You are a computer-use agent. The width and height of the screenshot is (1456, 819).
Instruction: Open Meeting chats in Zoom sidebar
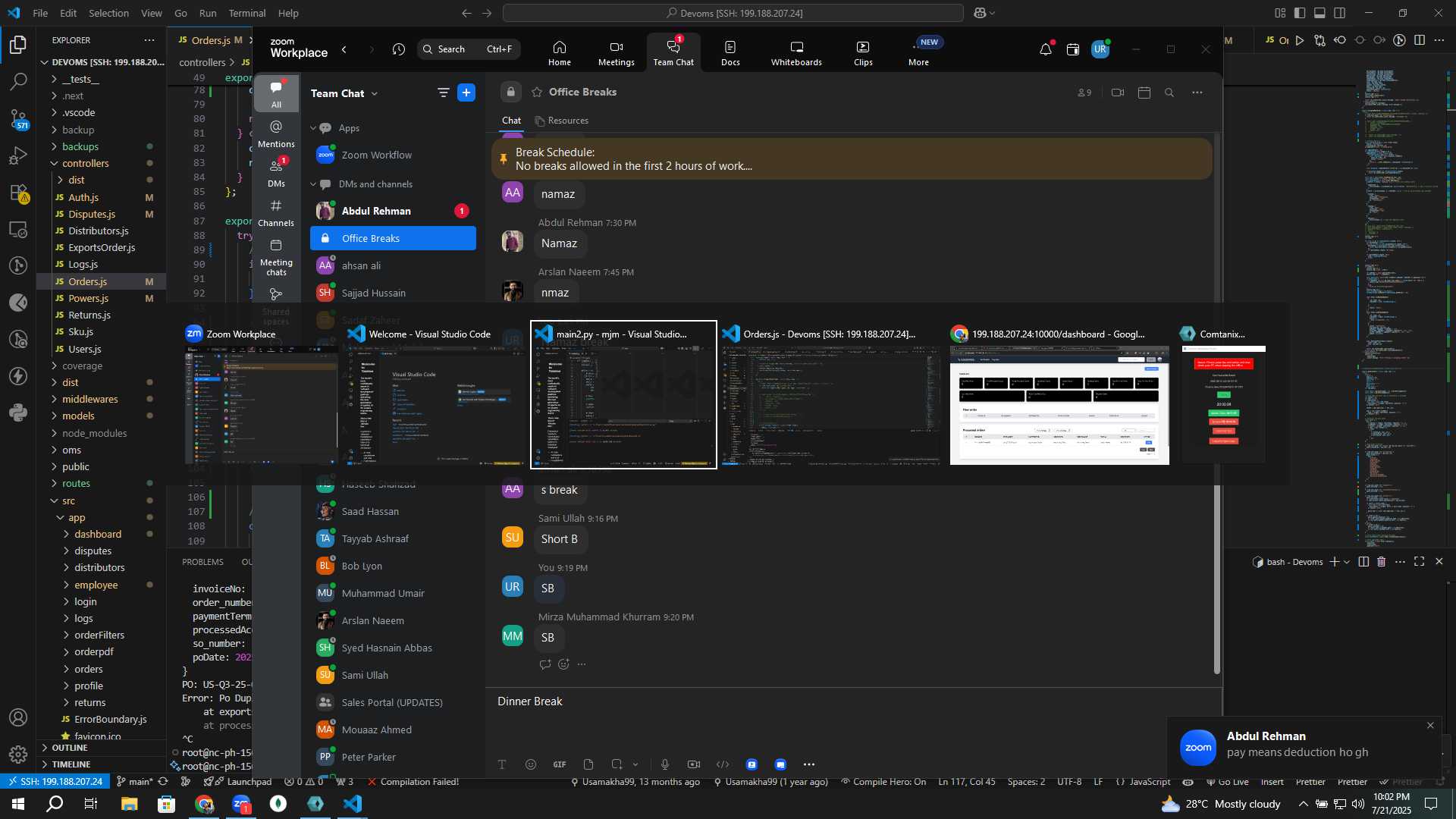coord(276,257)
